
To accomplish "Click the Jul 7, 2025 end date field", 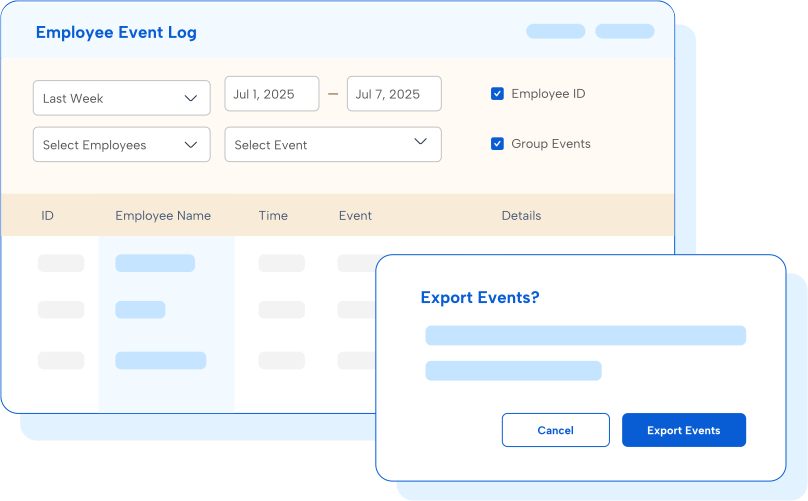I will (x=394, y=94).
